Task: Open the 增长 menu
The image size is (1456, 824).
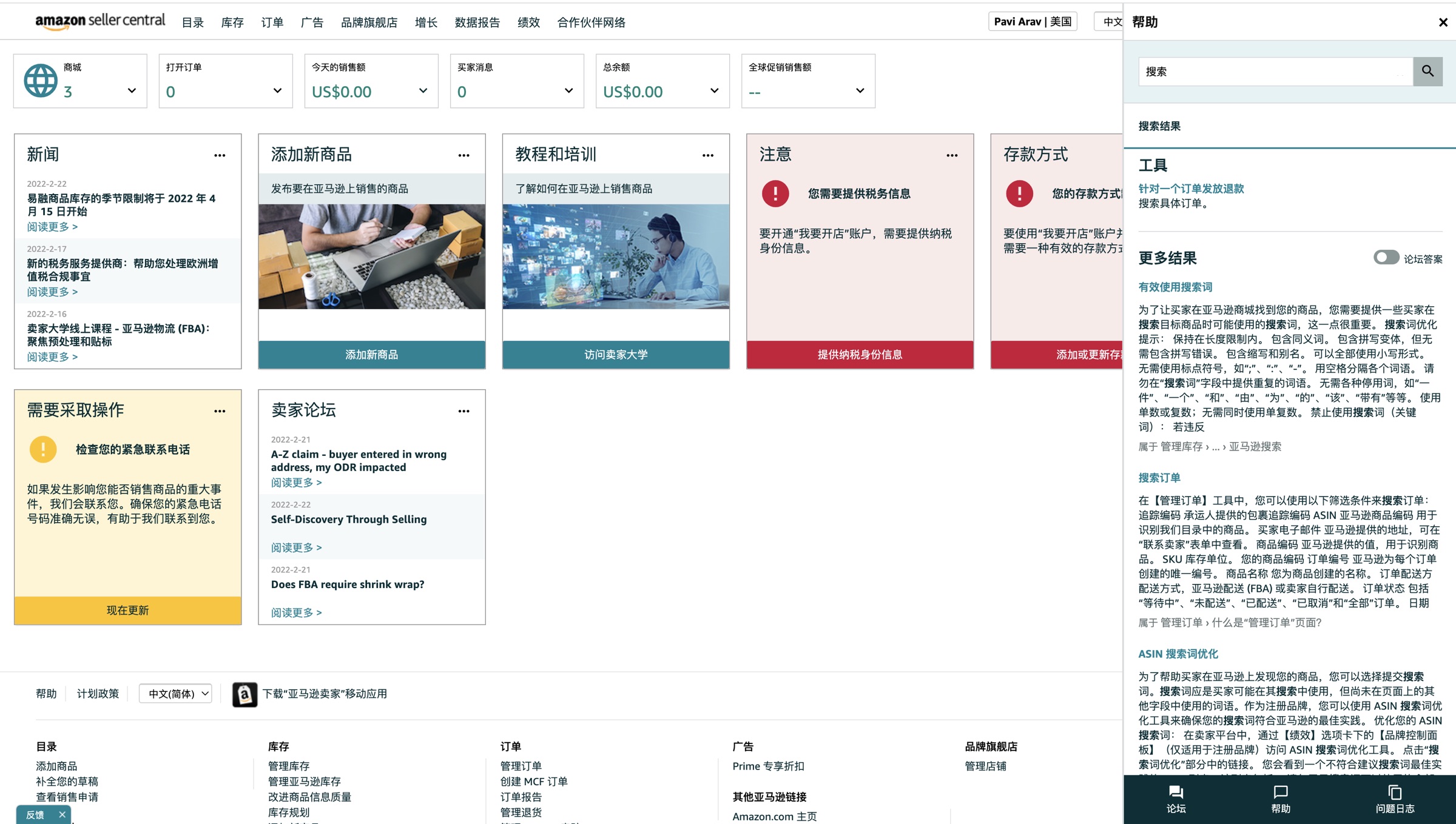Action: (426, 22)
